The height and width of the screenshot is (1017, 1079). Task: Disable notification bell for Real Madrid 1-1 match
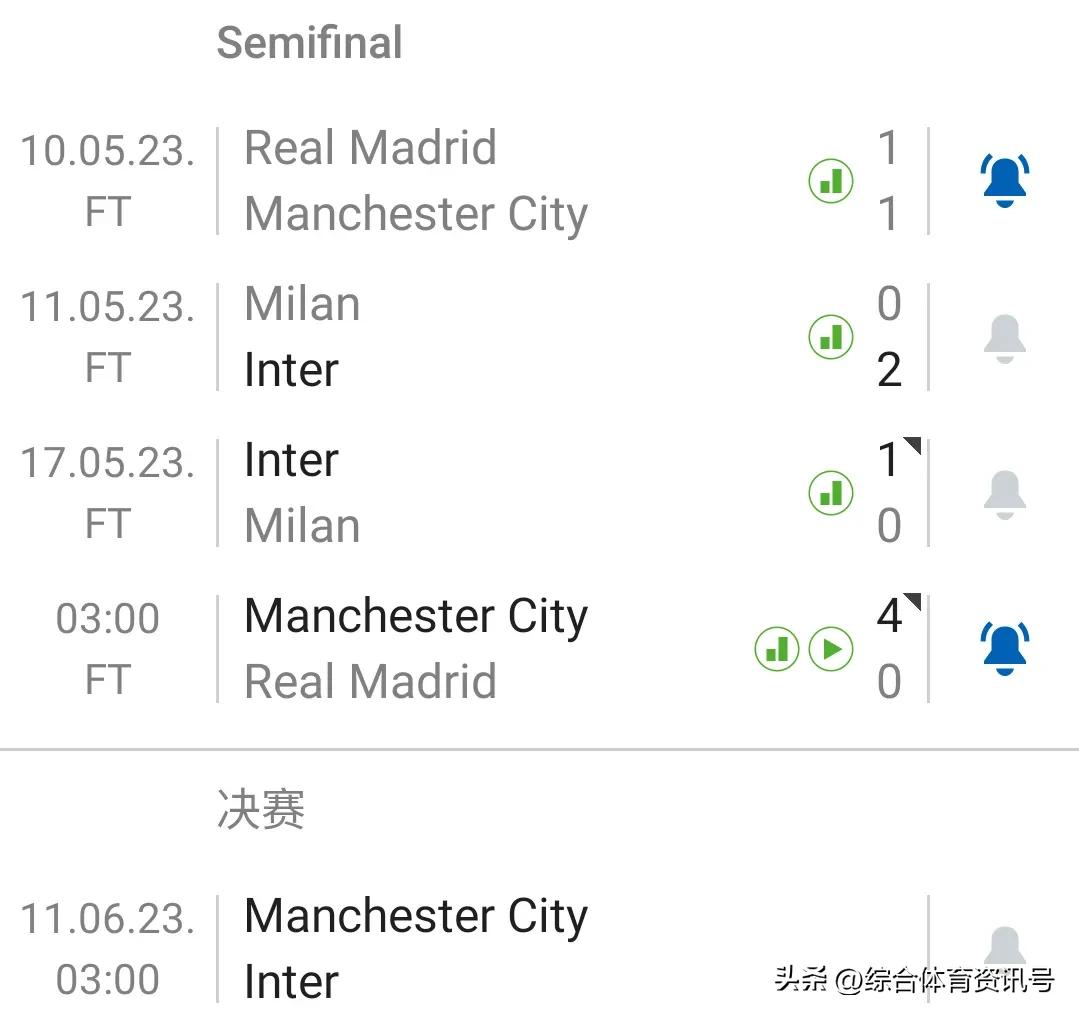[x=1004, y=181]
